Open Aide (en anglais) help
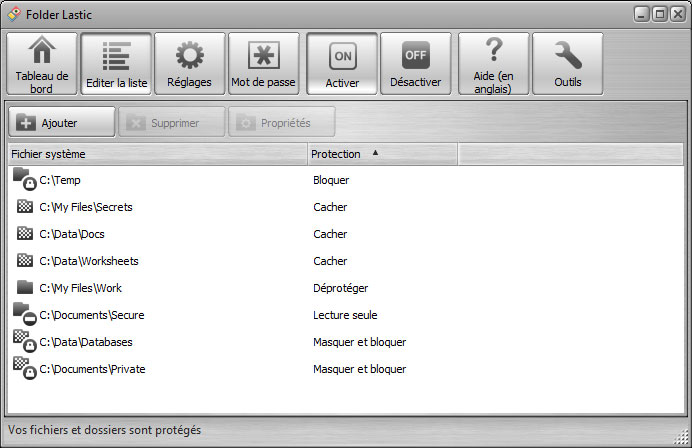 click(493, 64)
